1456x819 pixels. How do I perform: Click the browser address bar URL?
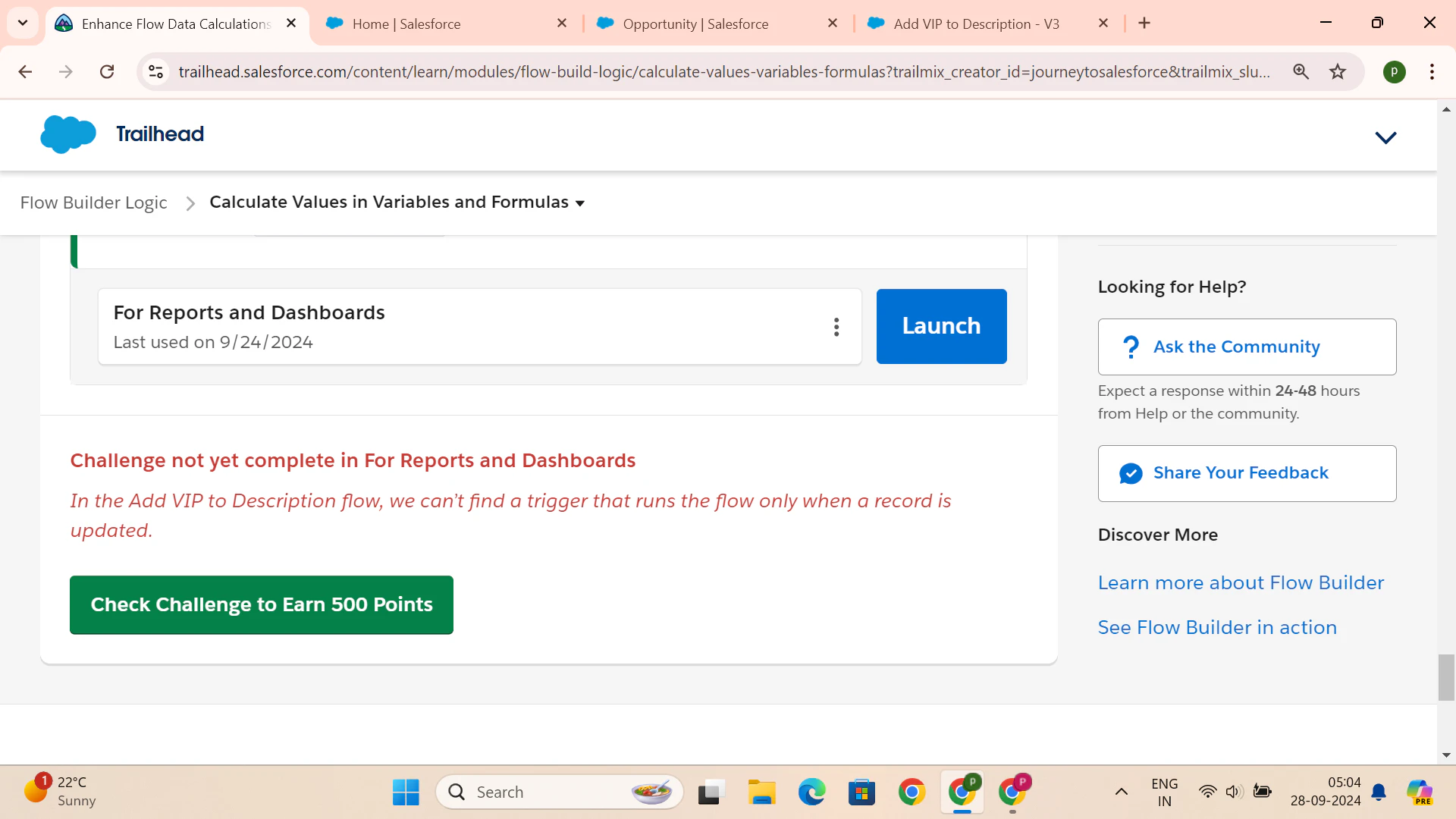click(x=724, y=71)
